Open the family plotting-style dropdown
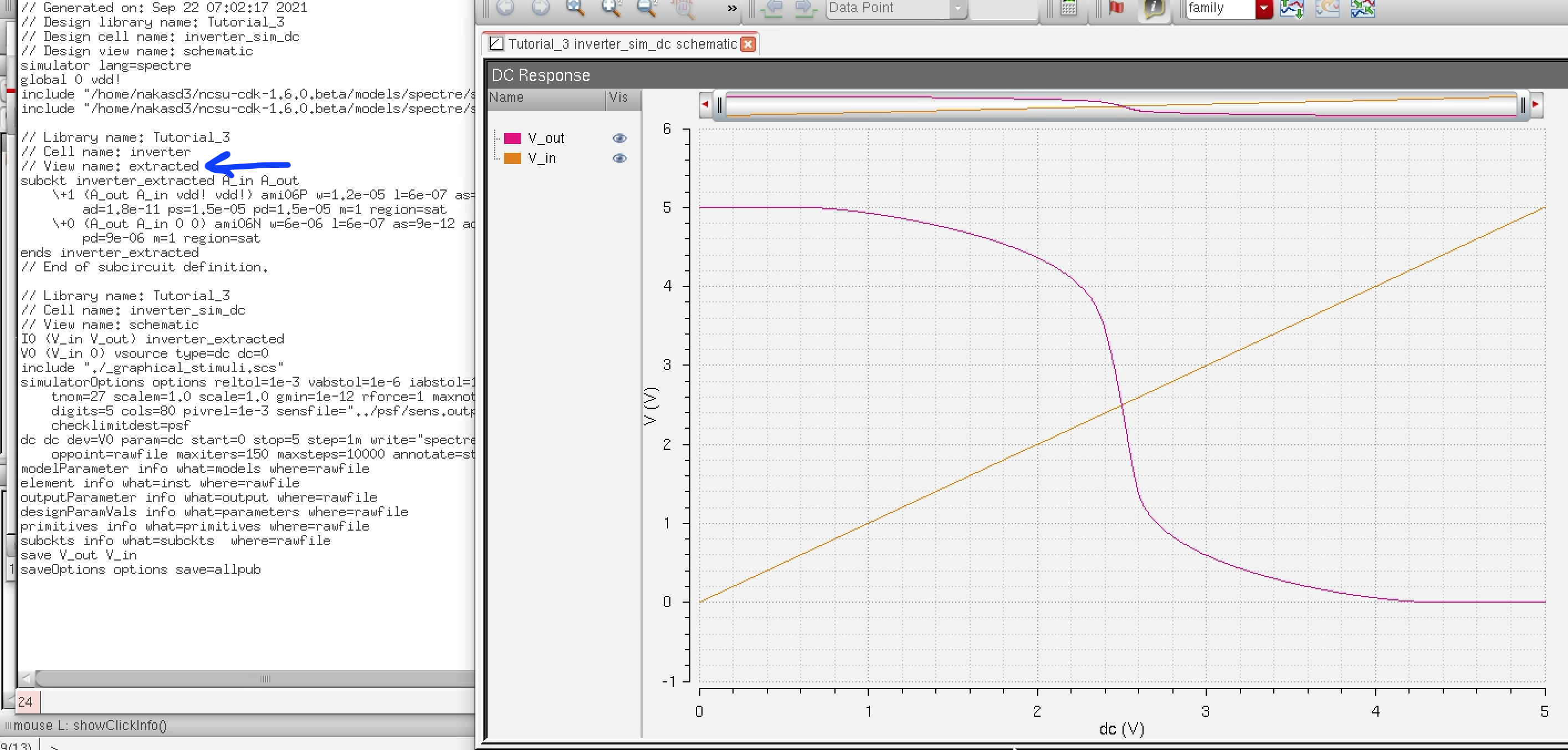1568x750 pixels. click(1264, 8)
